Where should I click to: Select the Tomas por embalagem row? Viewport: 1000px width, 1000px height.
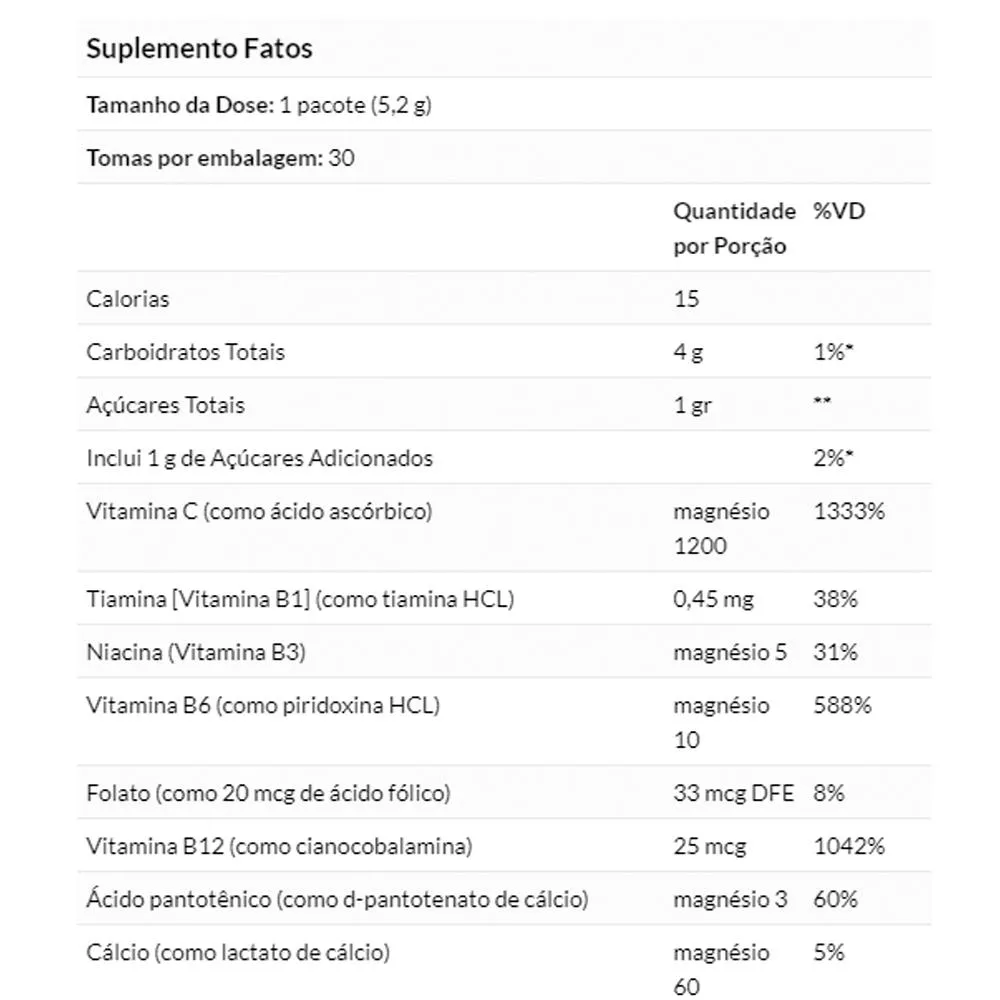click(x=504, y=158)
